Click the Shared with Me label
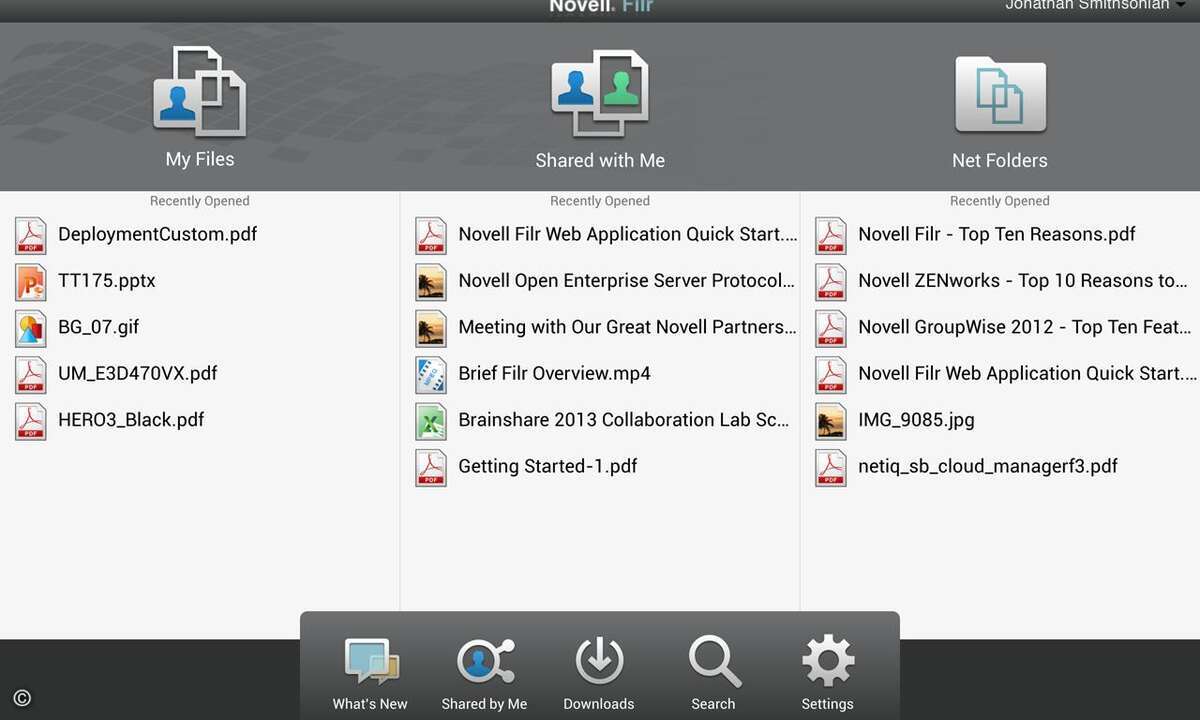Viewport: 1200px width, 720px height. [x=600, y=160]
